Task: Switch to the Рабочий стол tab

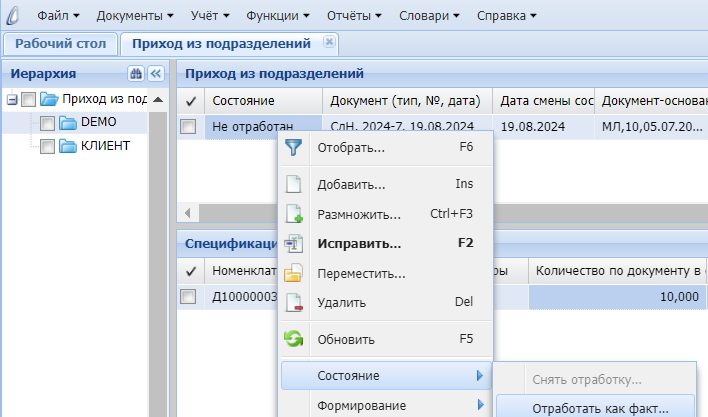Action: pyautogui.click(x=60, y=43)
